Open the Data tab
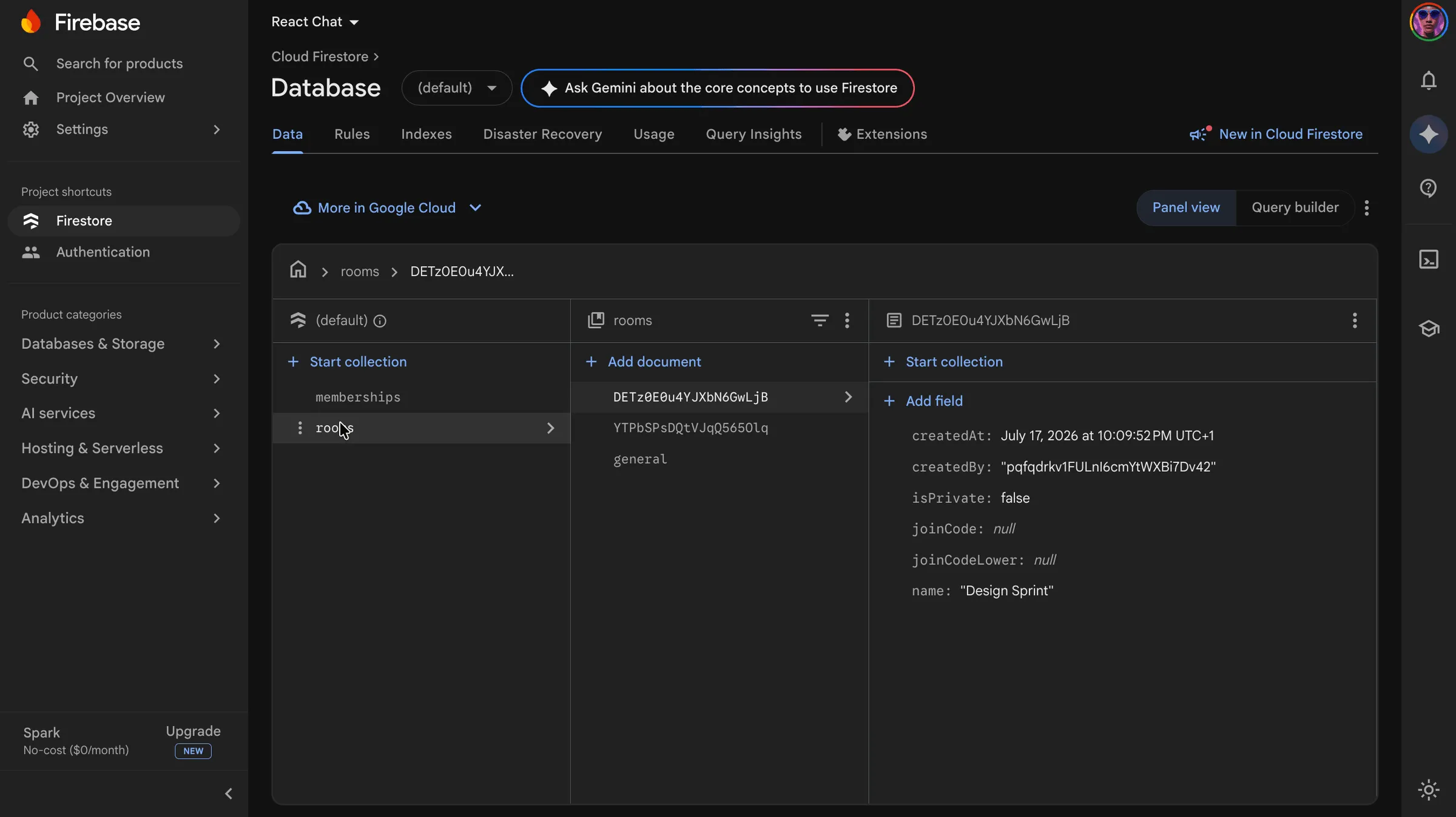Image resolution: width=1456 pixels, height=817 pixels. pos(288,134)
